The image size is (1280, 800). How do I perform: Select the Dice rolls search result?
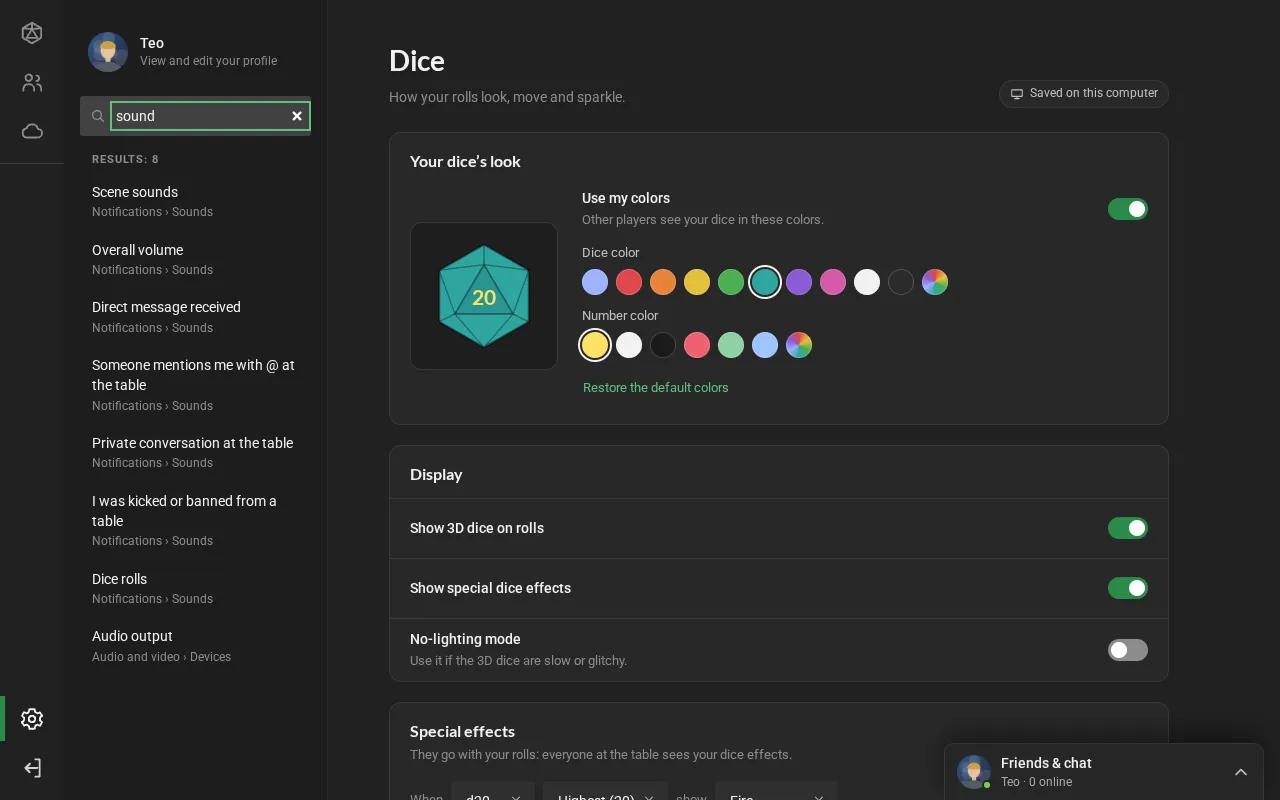click(x=195, y=588)
